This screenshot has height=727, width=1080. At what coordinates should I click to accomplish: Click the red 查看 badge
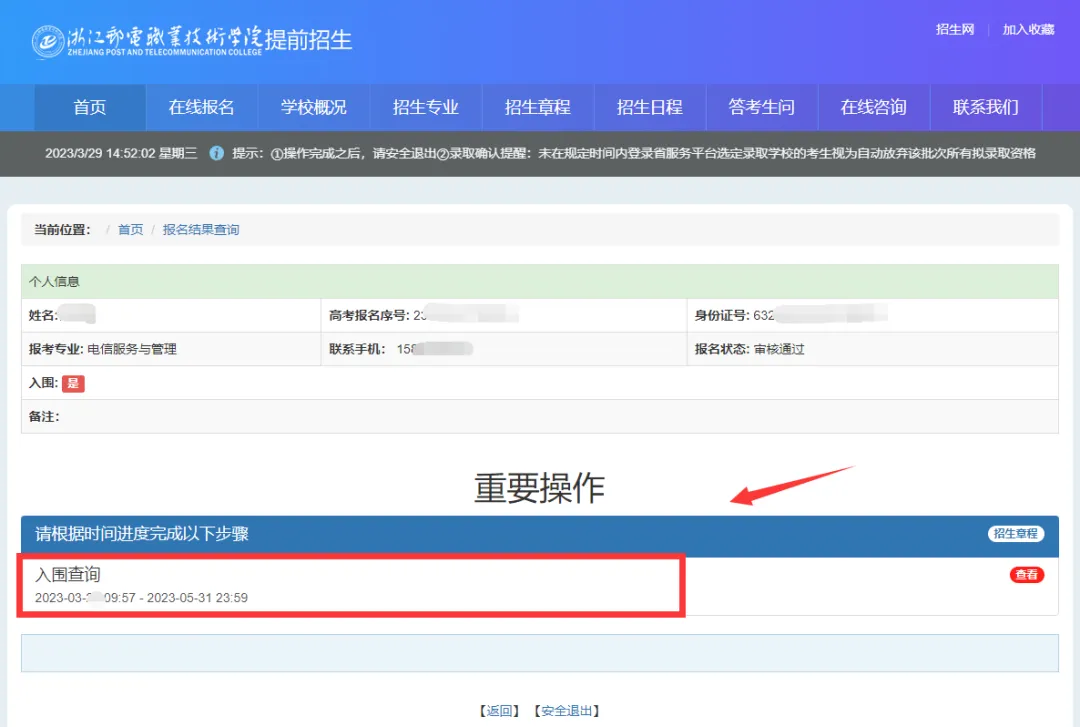click(1026, 575)
